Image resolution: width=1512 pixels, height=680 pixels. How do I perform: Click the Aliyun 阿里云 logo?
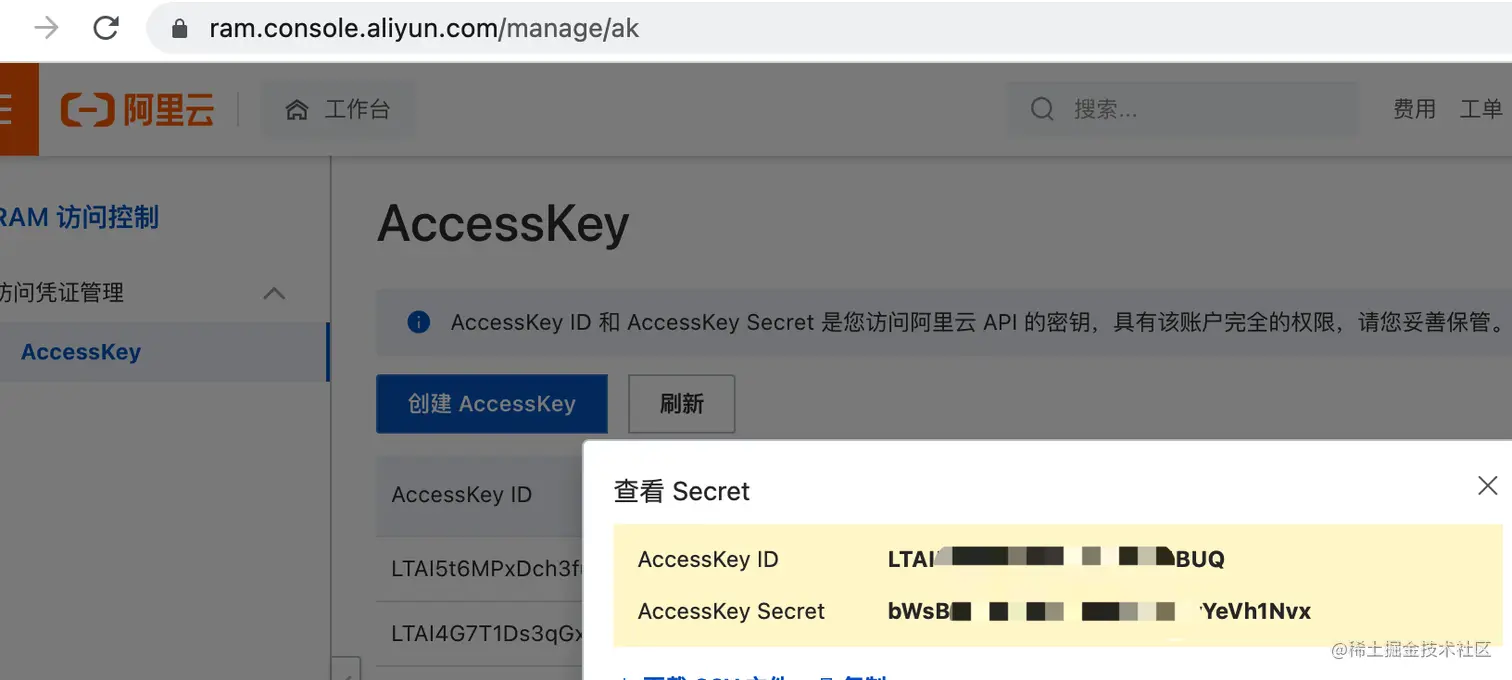(137, 109)
